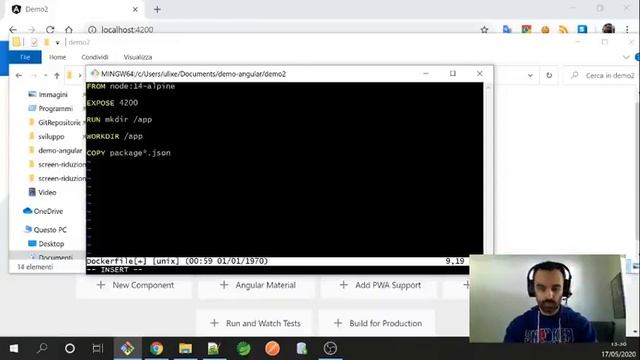
Task: Open a new Chrome tab
Action: coord(157,9)
